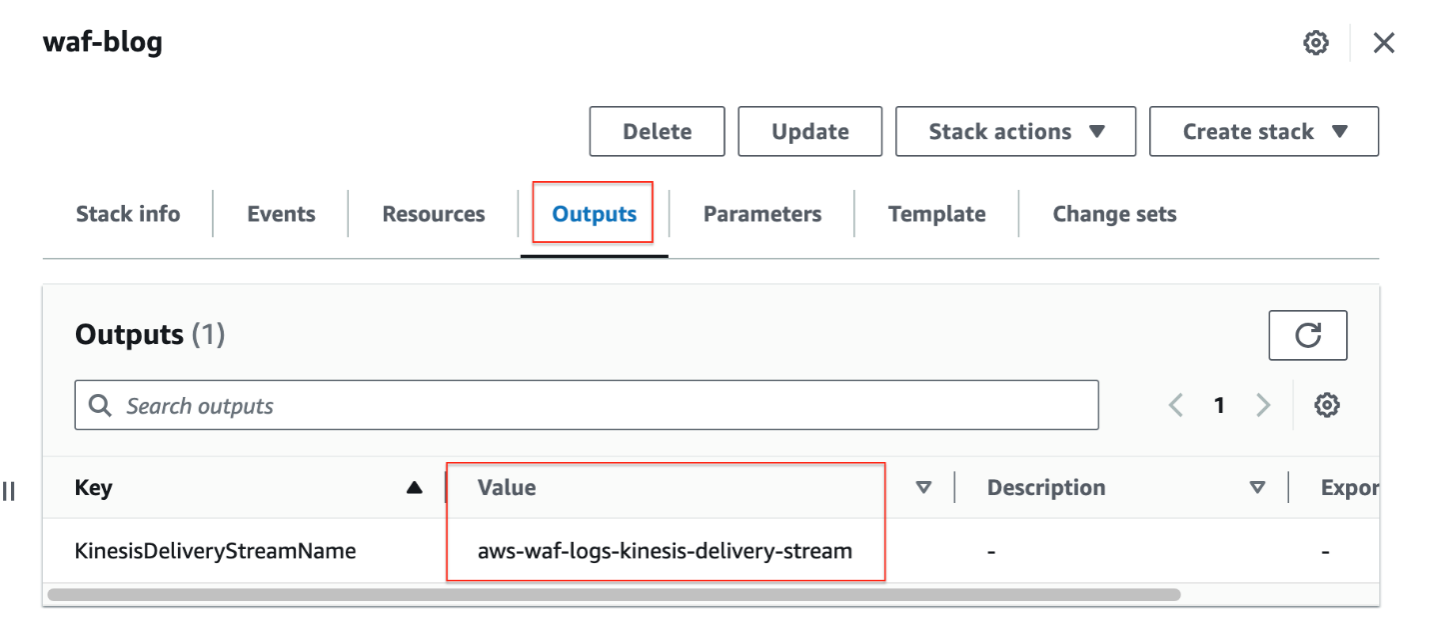1430x632 pixels.
Task: Click the next page chevron
Action: [1263, 404]
